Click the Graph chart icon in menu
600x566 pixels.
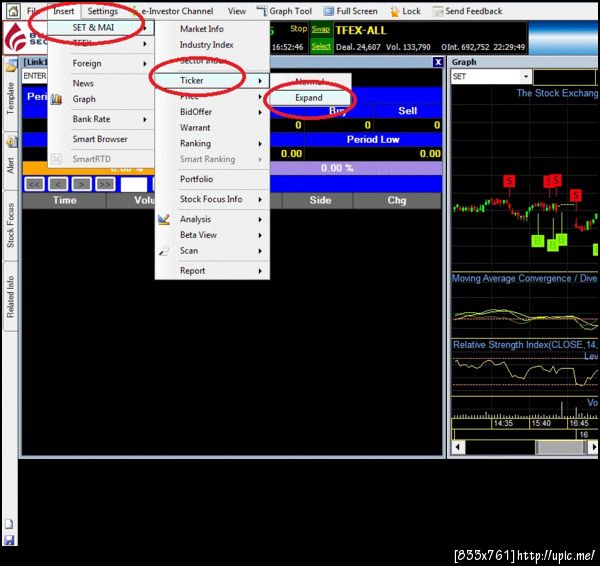56,99
